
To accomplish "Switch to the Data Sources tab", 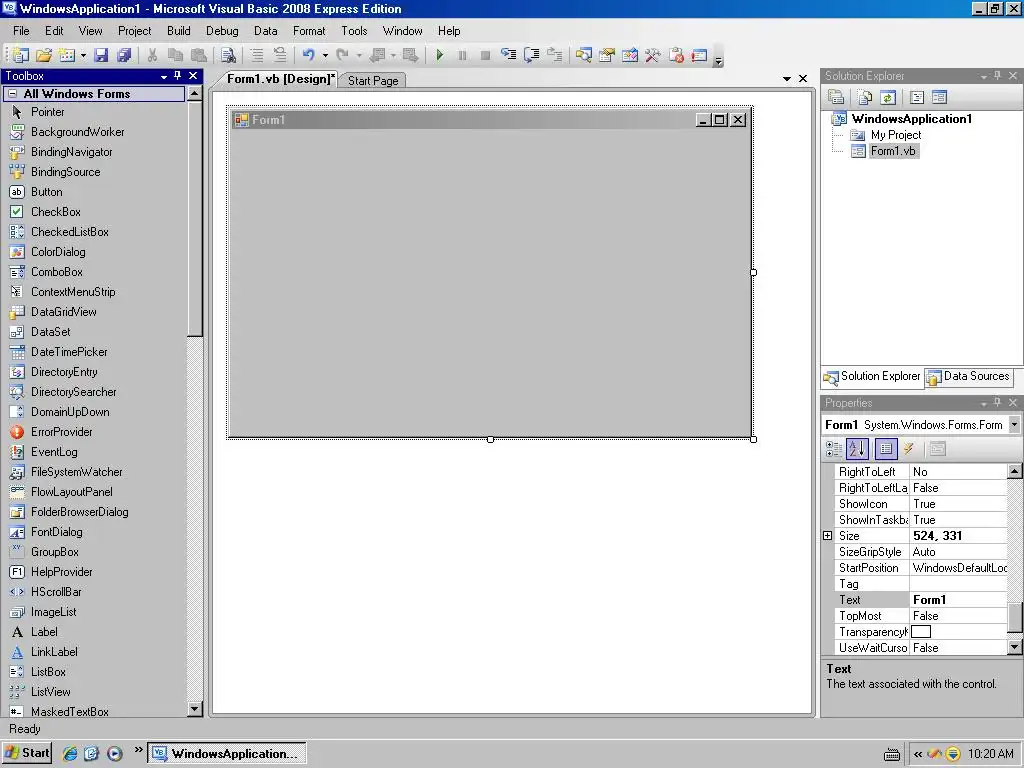I will 968,376.
